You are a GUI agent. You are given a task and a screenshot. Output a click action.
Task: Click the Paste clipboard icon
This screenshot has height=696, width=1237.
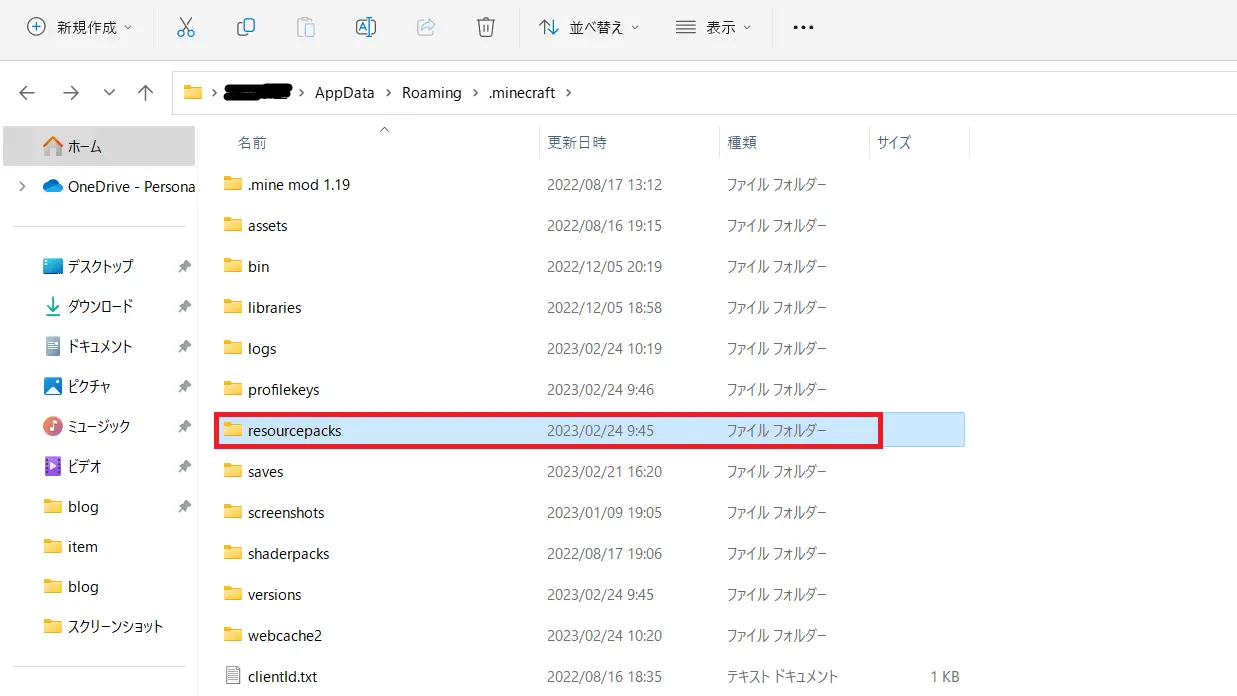(x=306, y=28)
